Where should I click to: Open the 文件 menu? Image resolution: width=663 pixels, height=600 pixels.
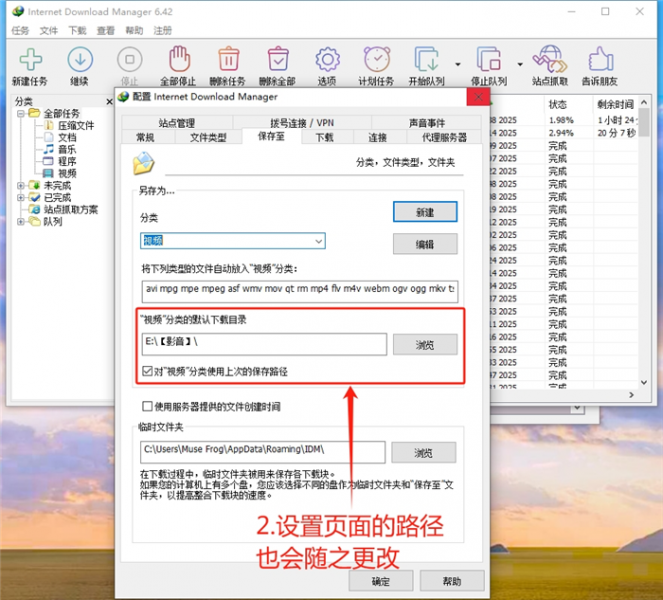pos(49,30)
